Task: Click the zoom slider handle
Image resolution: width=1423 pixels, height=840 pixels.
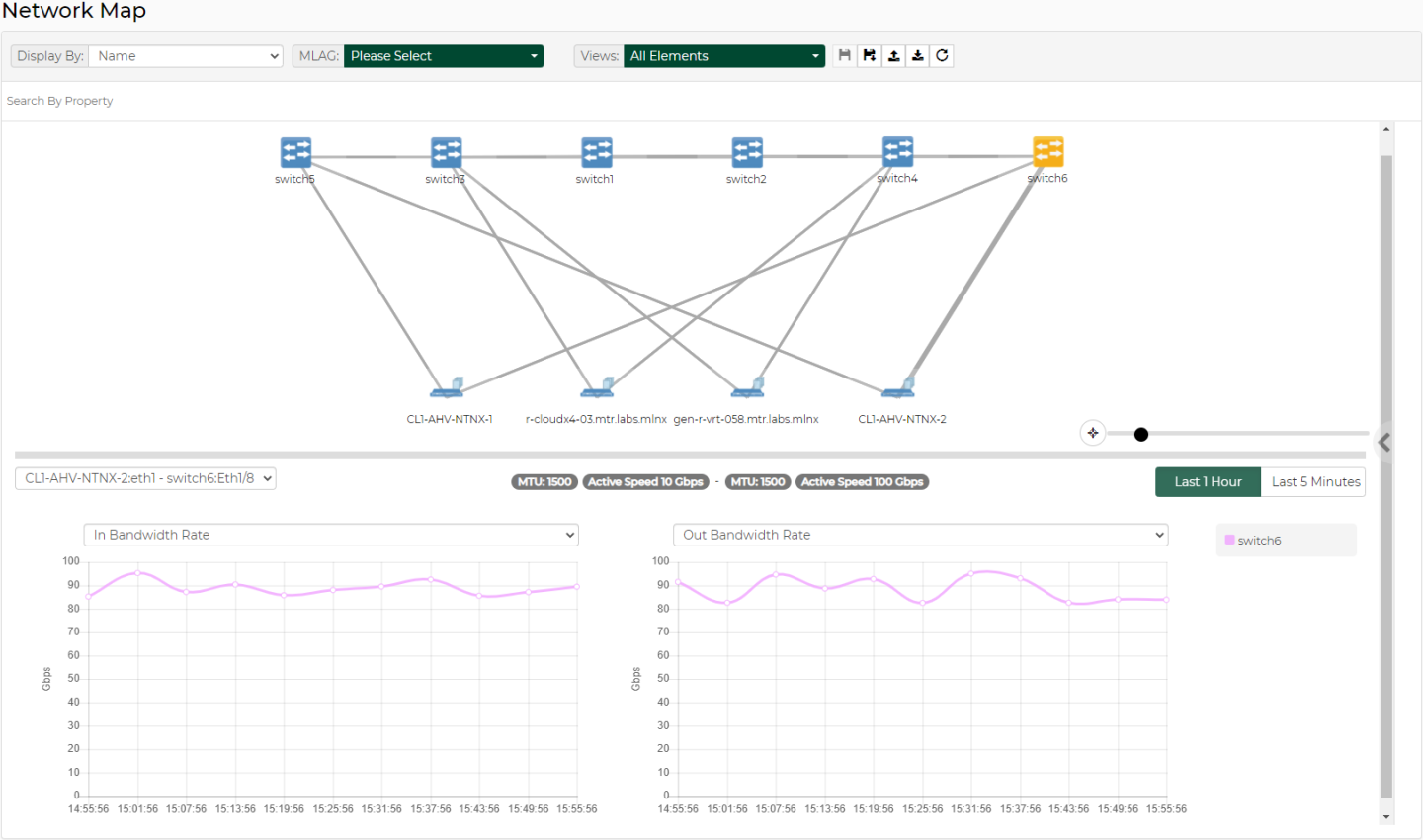Action: 1141,434
